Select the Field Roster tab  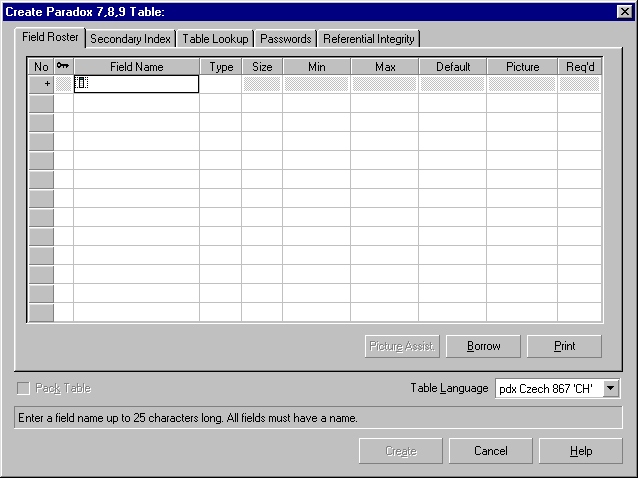pyautogui.click(x=50, y=37)
